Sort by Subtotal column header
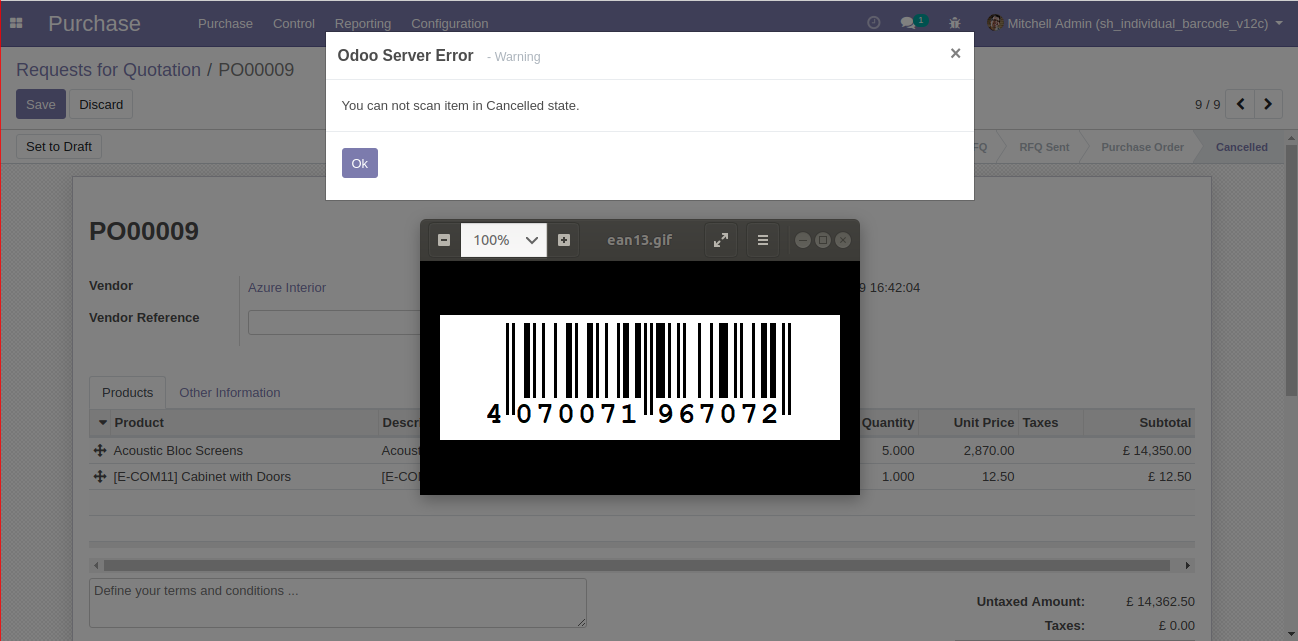1298x641 pixels. [x=1165, y=423]
